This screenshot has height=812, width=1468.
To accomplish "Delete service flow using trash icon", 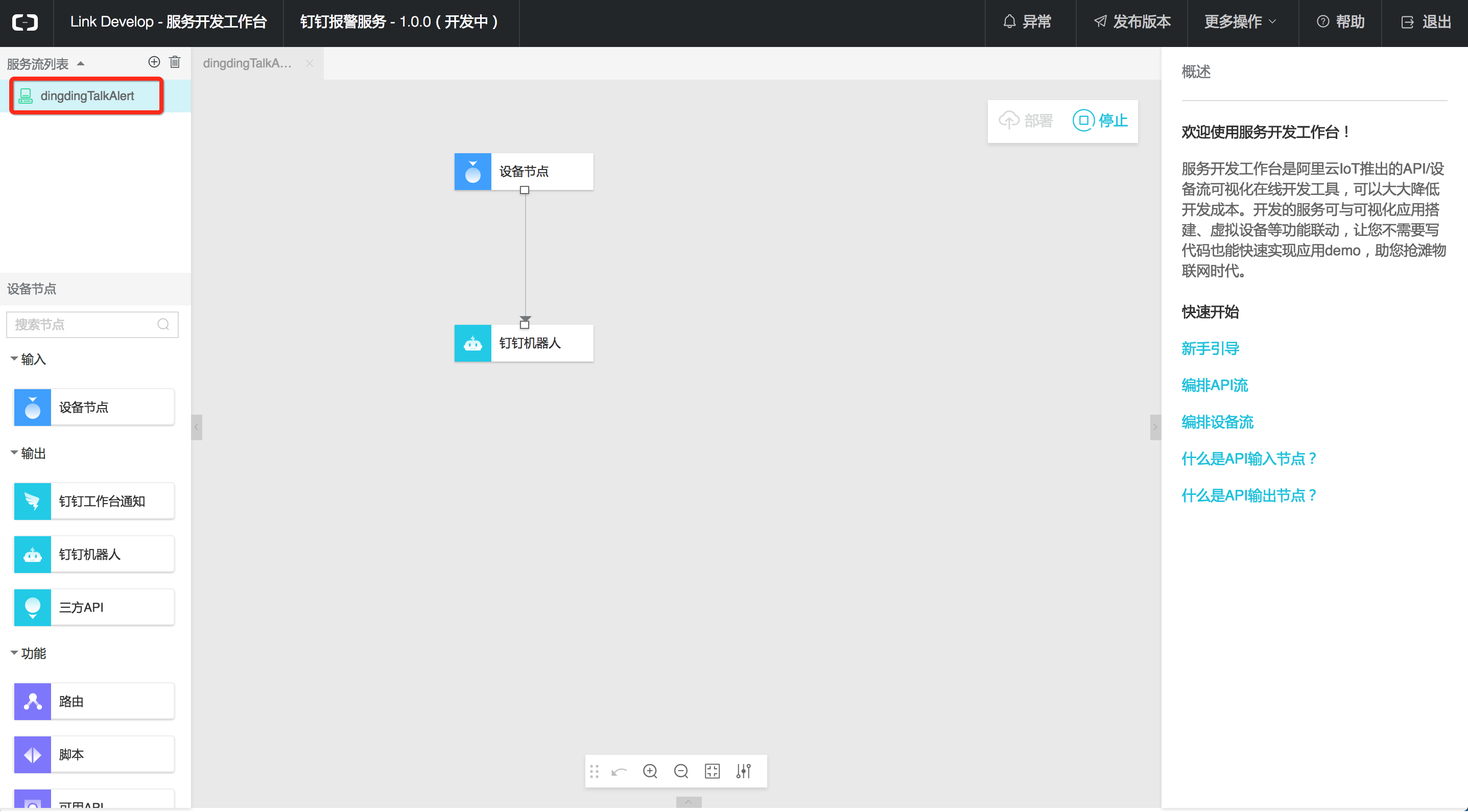I will coord(175,62).
